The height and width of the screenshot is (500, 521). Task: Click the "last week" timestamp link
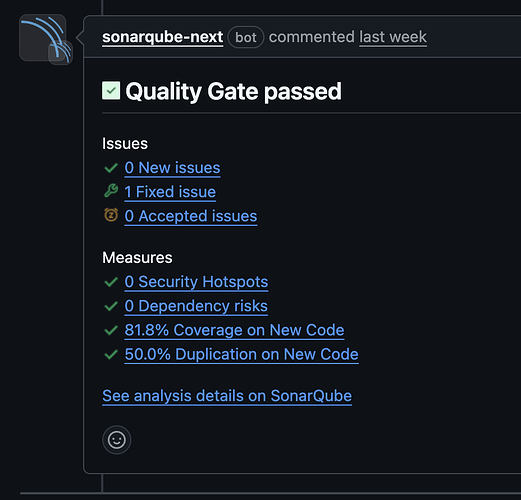point(393,37)
